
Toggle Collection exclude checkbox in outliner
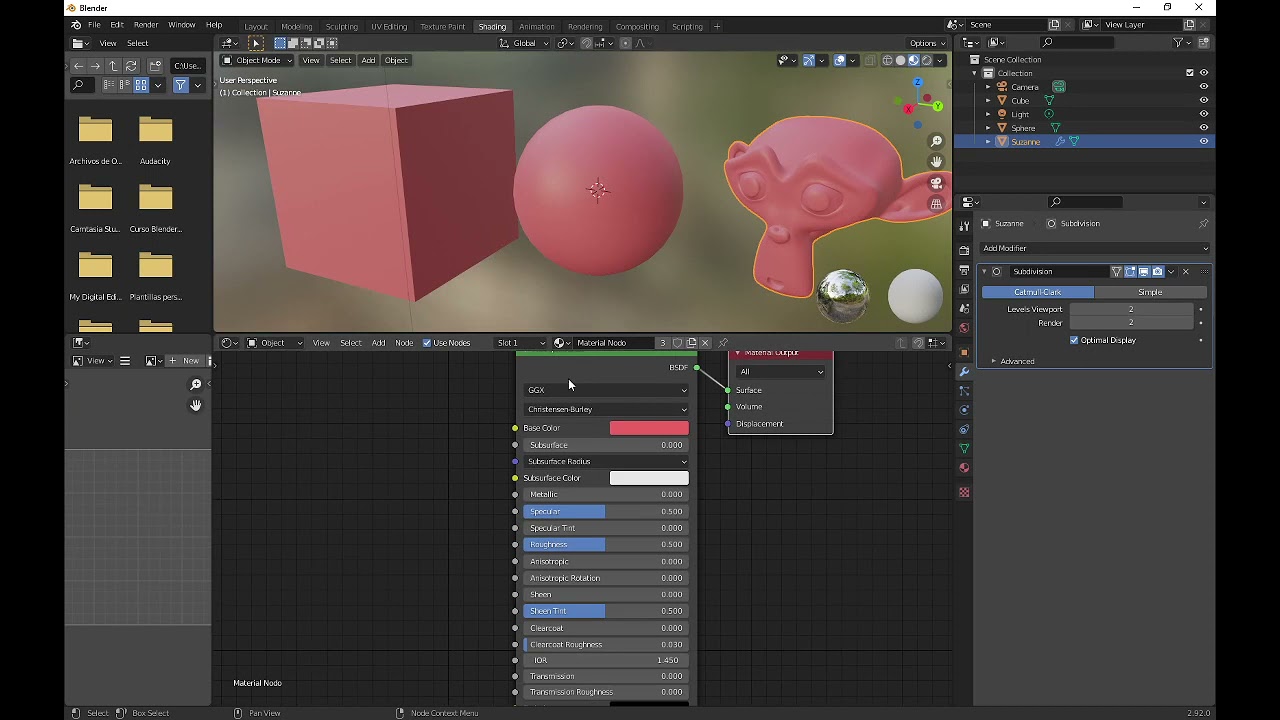(x=1190, y=73)
